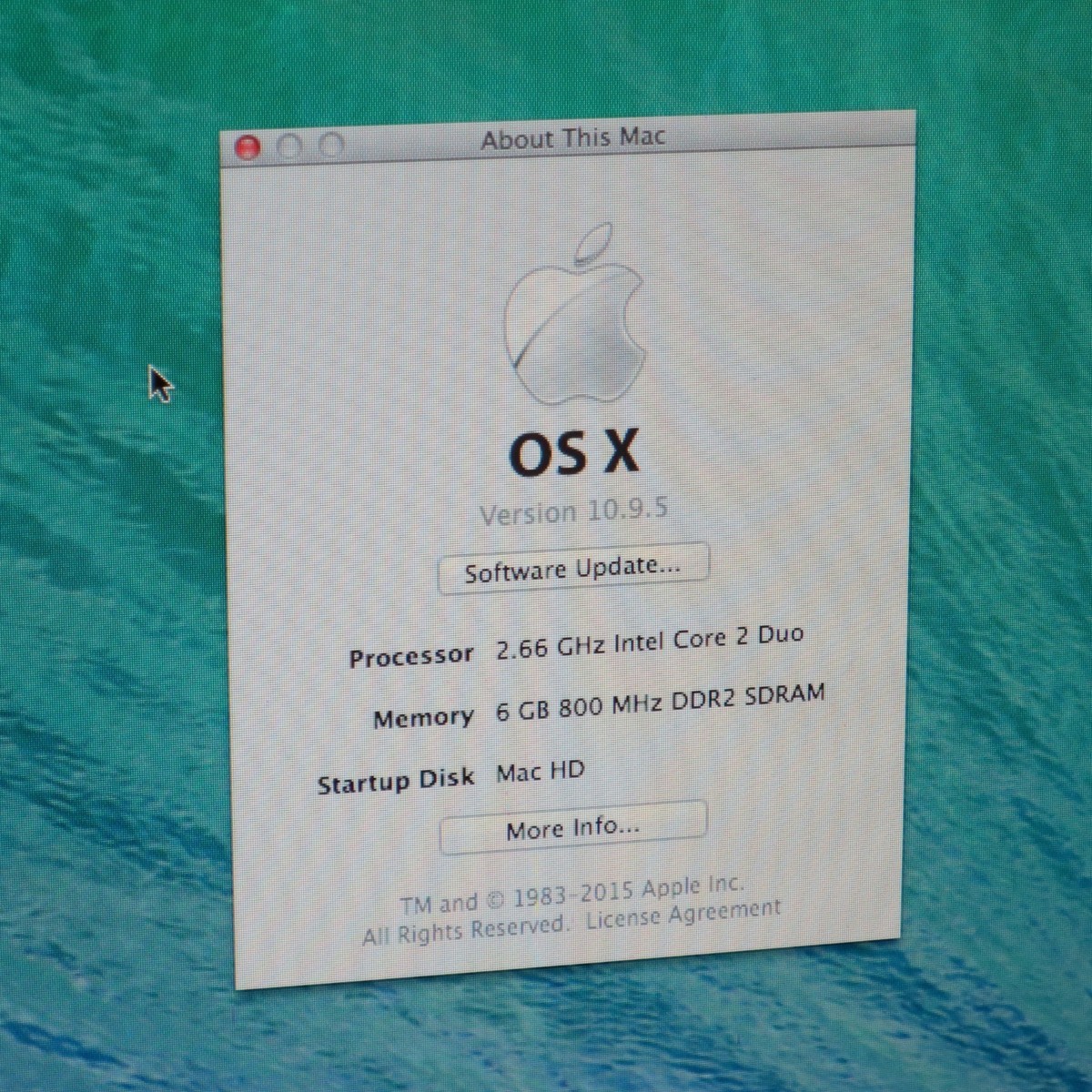The width and height of the screenshot is (1092, 1092).
Task: Select the Startup Disk label
Action: (x=396, y=781)
